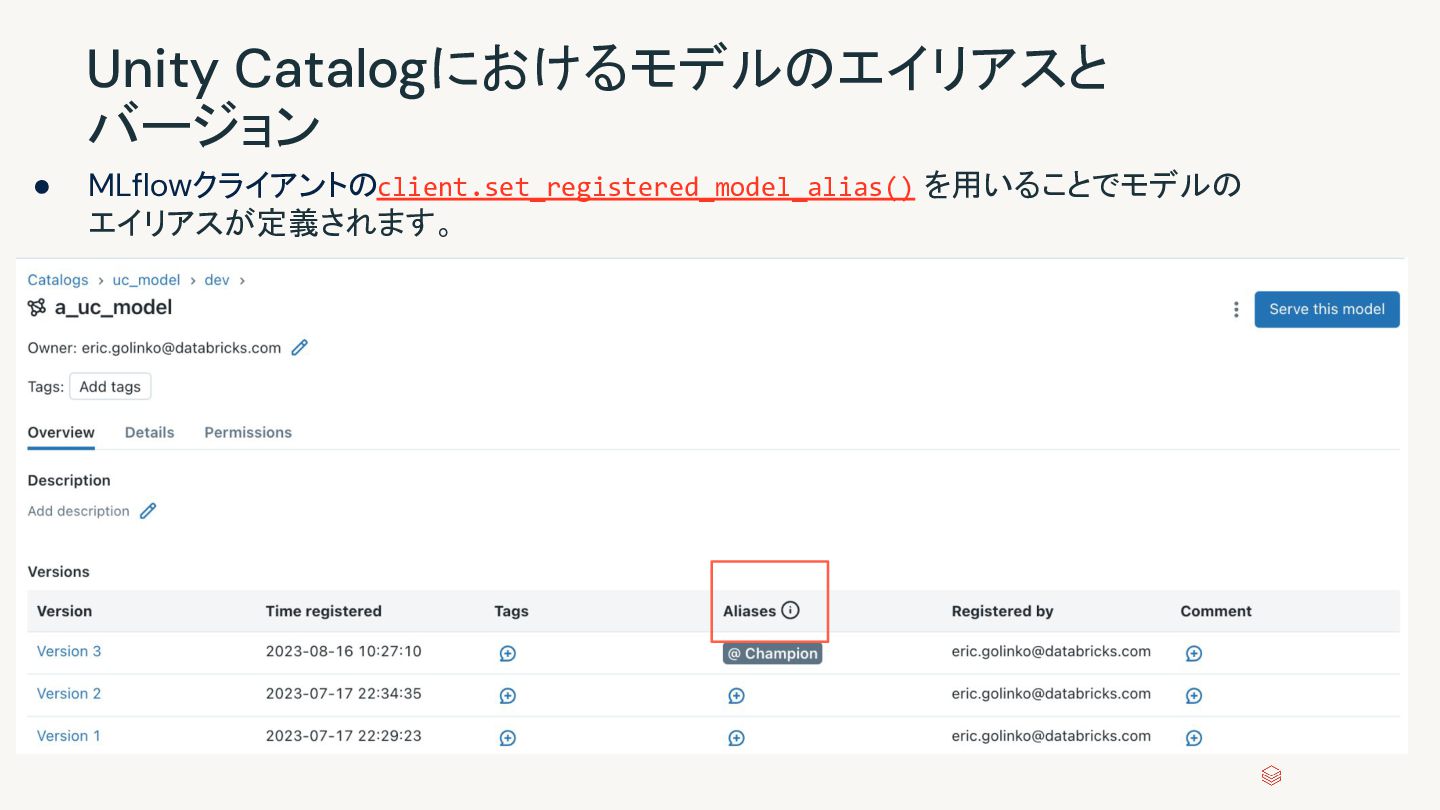Add a tag to Version 1

(x=507, y=738)
